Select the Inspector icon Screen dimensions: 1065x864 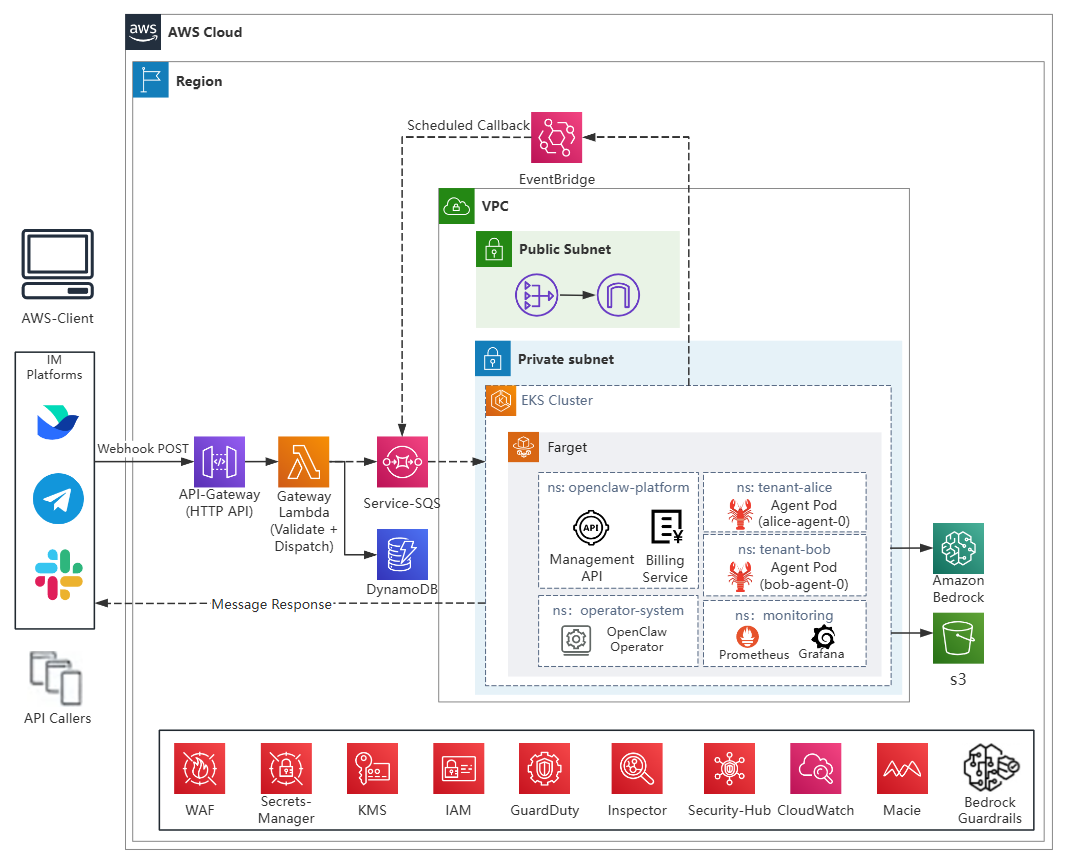(x=636, y=768)
